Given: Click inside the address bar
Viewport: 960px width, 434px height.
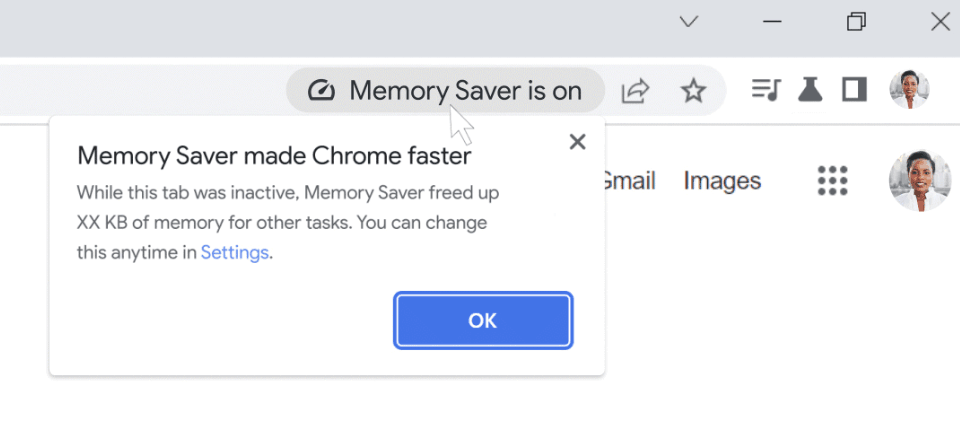Looking at the screenshot, I should pos(140,91).
